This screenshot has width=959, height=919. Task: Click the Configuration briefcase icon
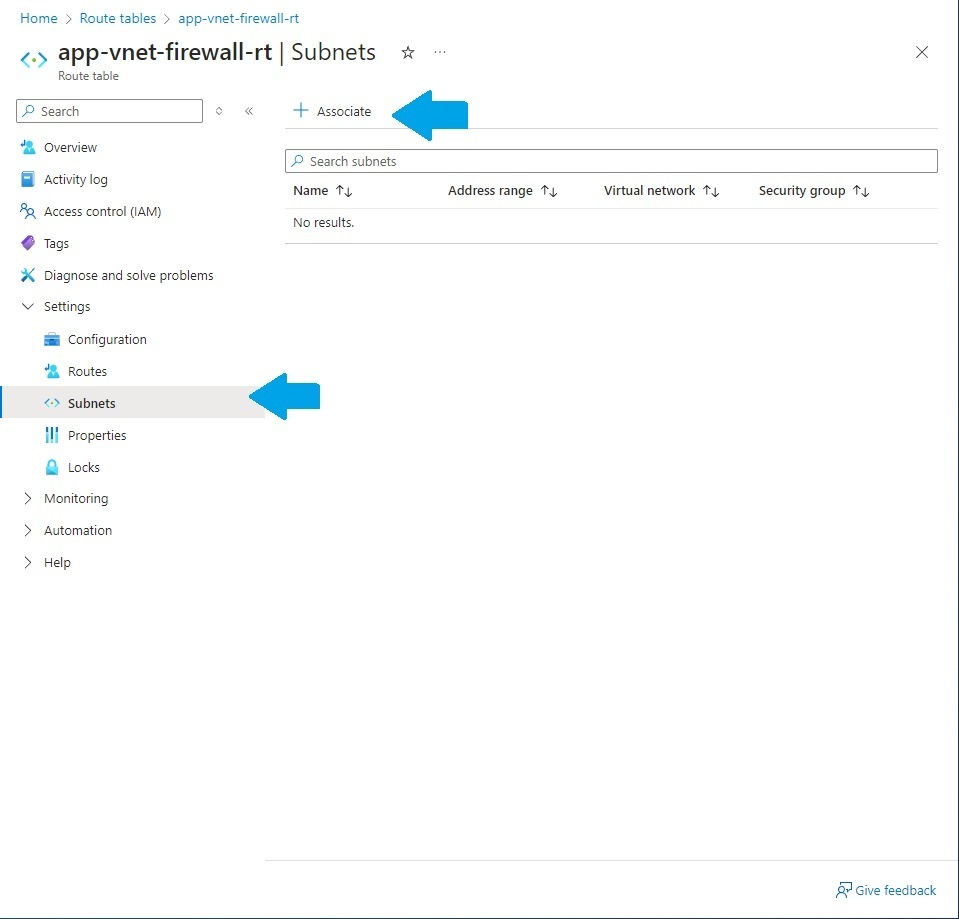pyautogui.click(x=52, y=339)
